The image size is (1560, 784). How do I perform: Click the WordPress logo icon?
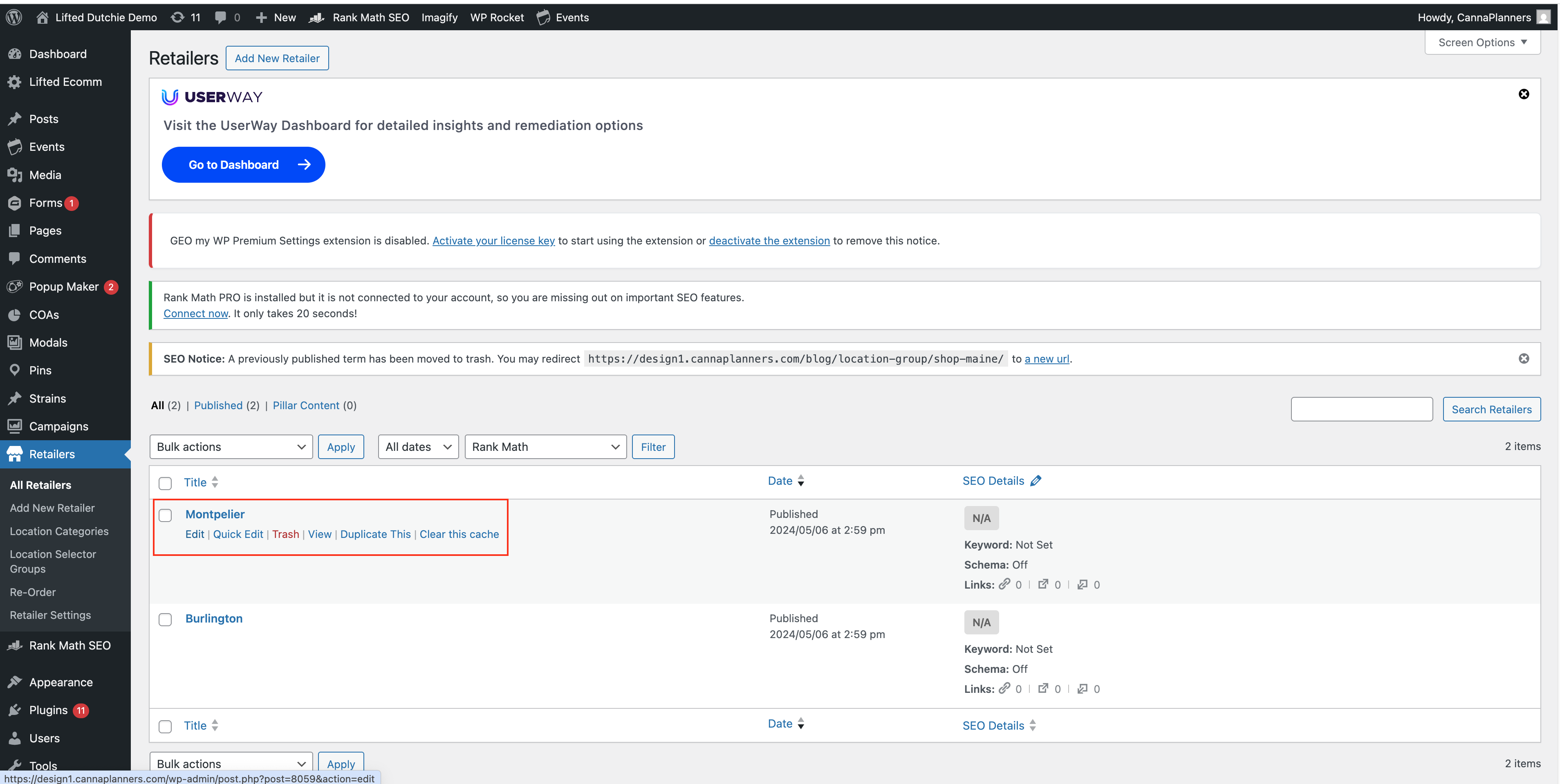click(x=14, y=17)
